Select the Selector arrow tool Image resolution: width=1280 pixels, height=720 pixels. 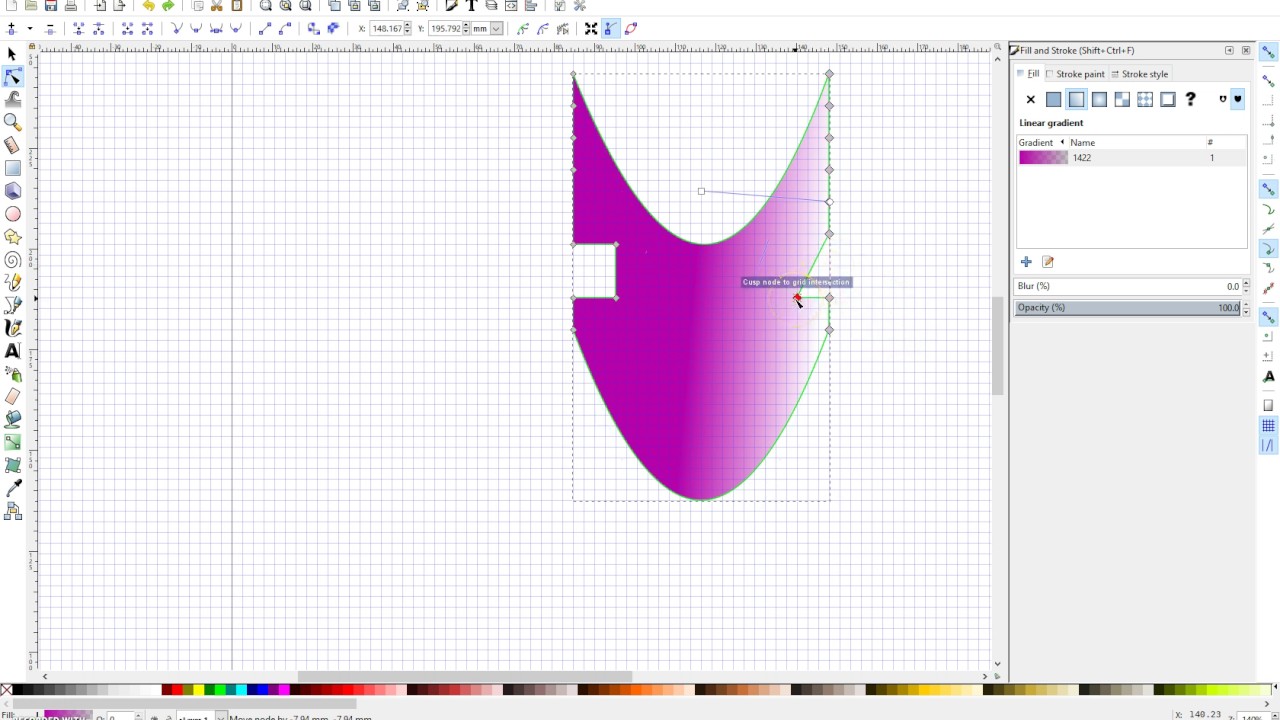tap(12, 54)
